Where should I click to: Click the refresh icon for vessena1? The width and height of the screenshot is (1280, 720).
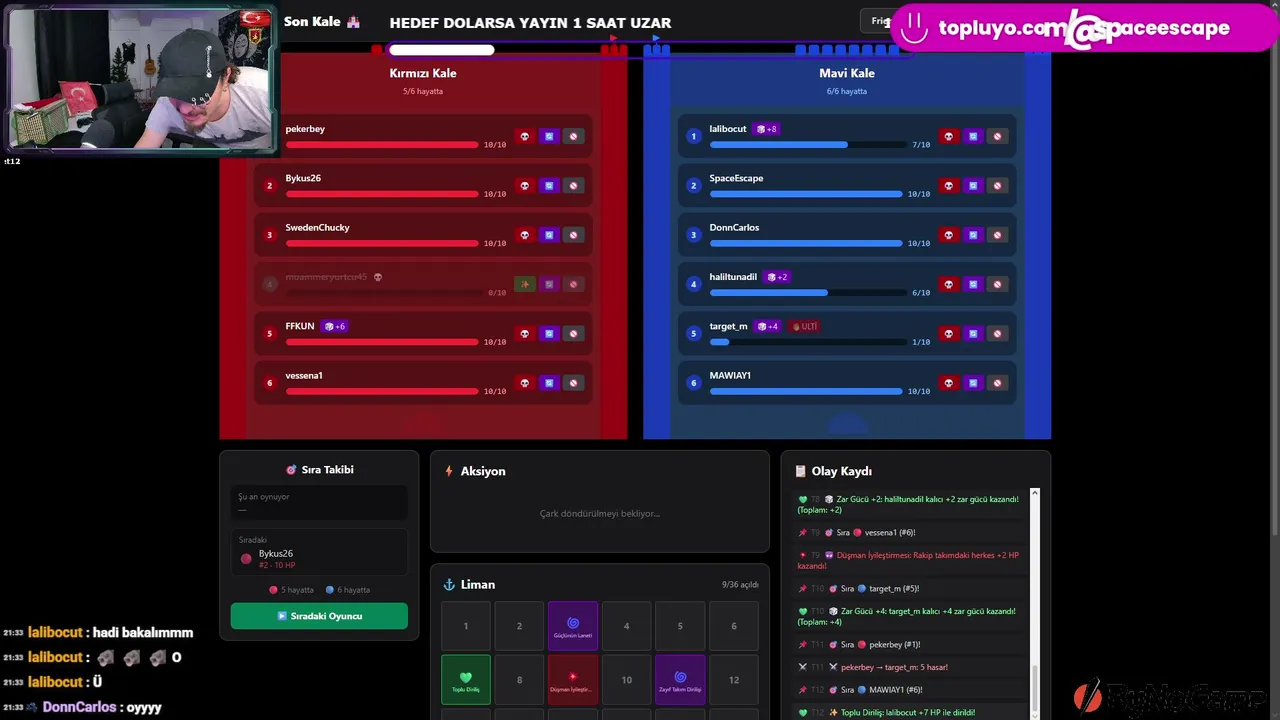click(548, 383)
